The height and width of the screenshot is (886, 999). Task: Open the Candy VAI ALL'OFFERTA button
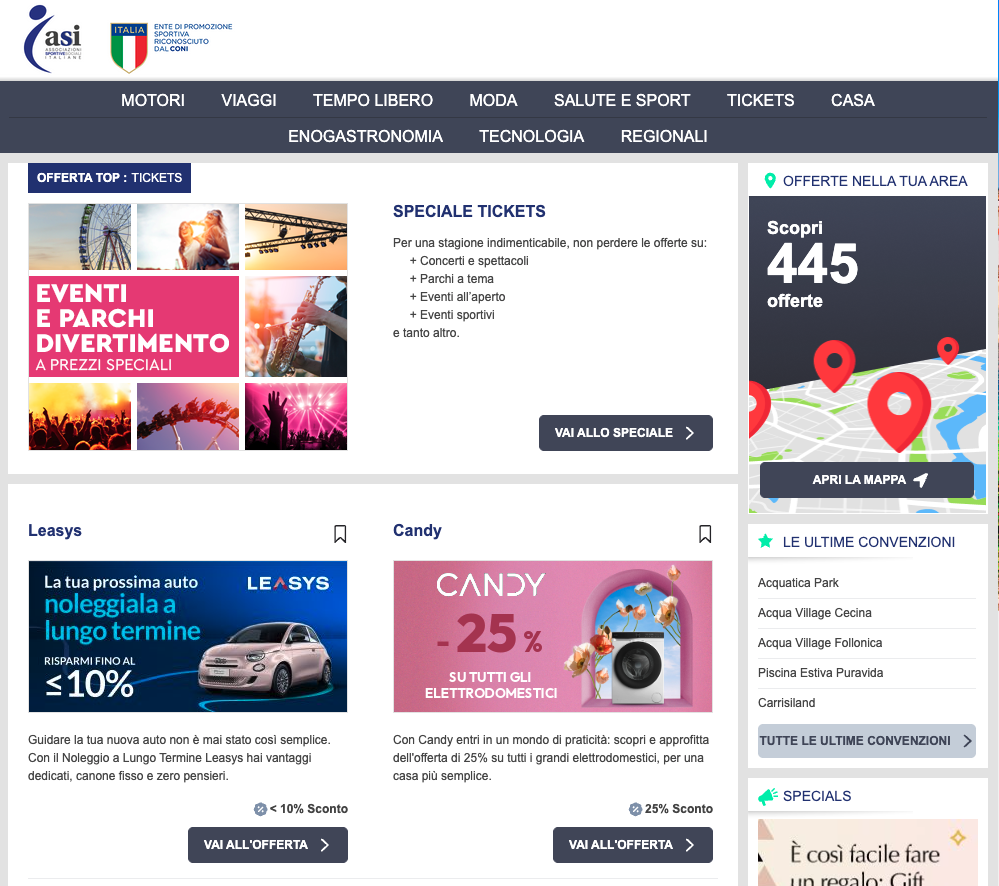coord(633,845)
